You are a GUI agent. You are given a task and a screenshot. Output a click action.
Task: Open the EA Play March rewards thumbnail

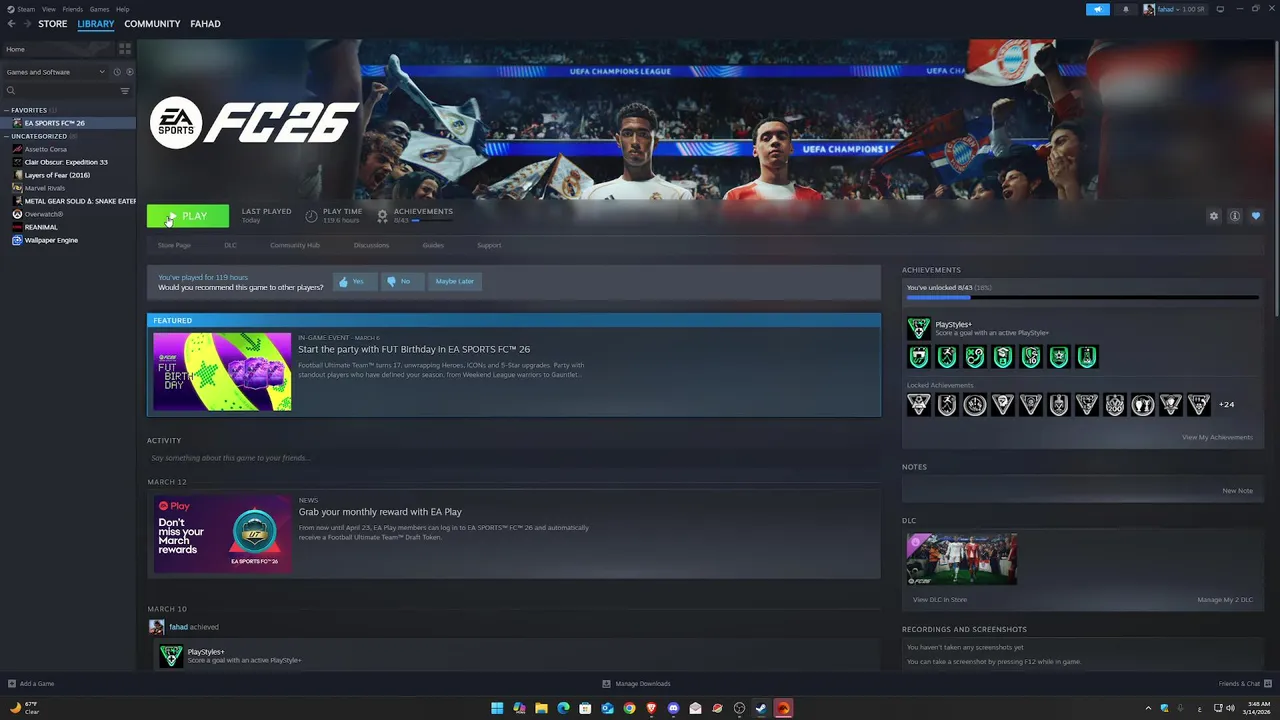[x=222, y=533]
